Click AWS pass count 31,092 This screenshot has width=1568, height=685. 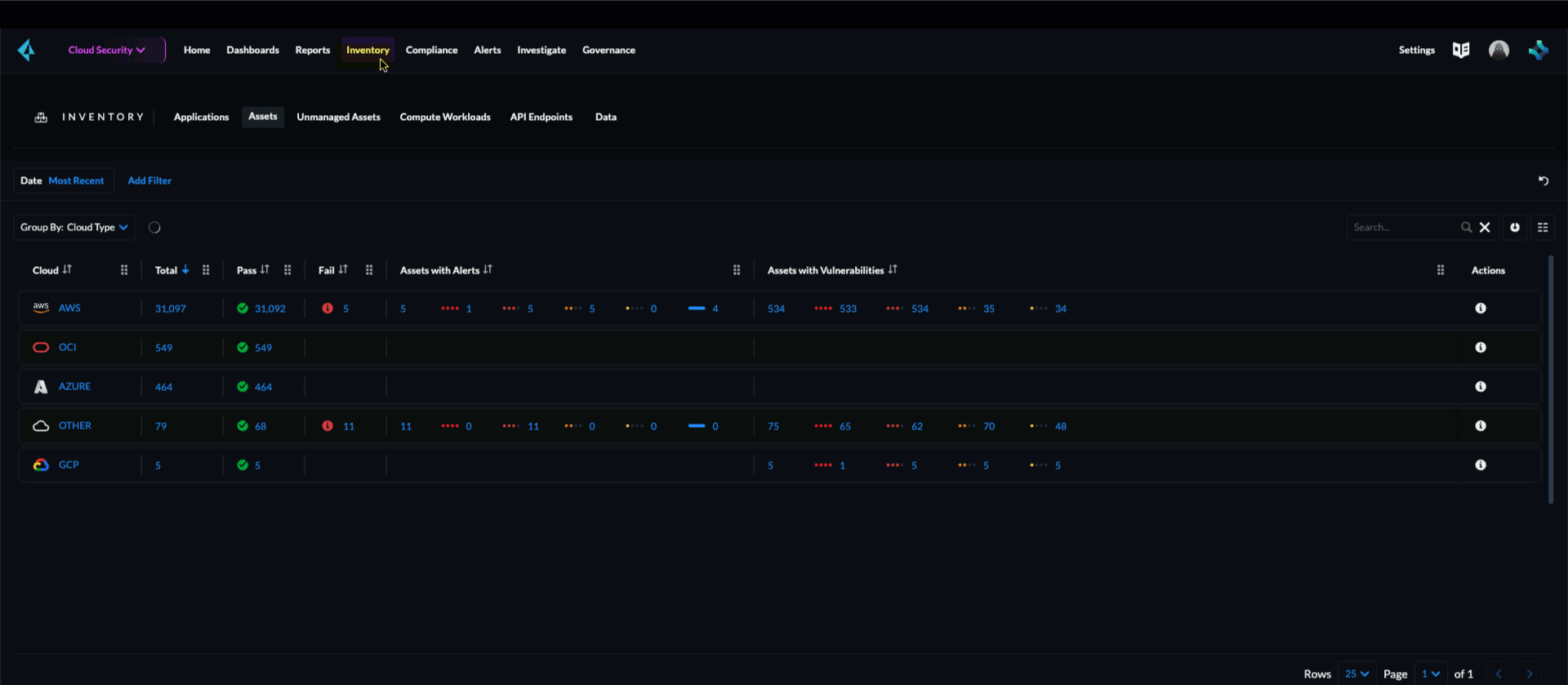[x=270, y=309]
